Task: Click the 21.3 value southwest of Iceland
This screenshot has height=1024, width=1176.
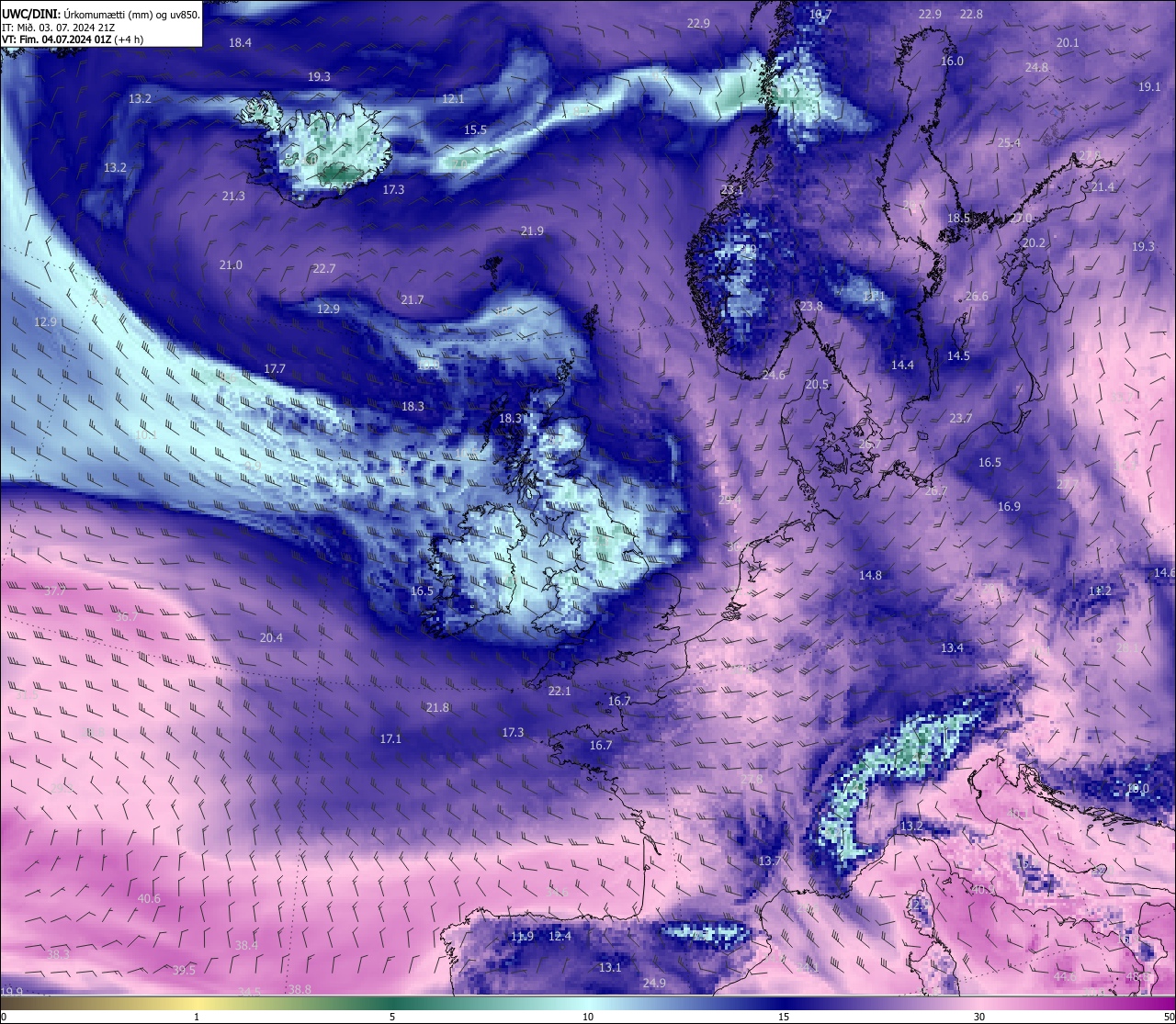Action: [x=233, y=196]
